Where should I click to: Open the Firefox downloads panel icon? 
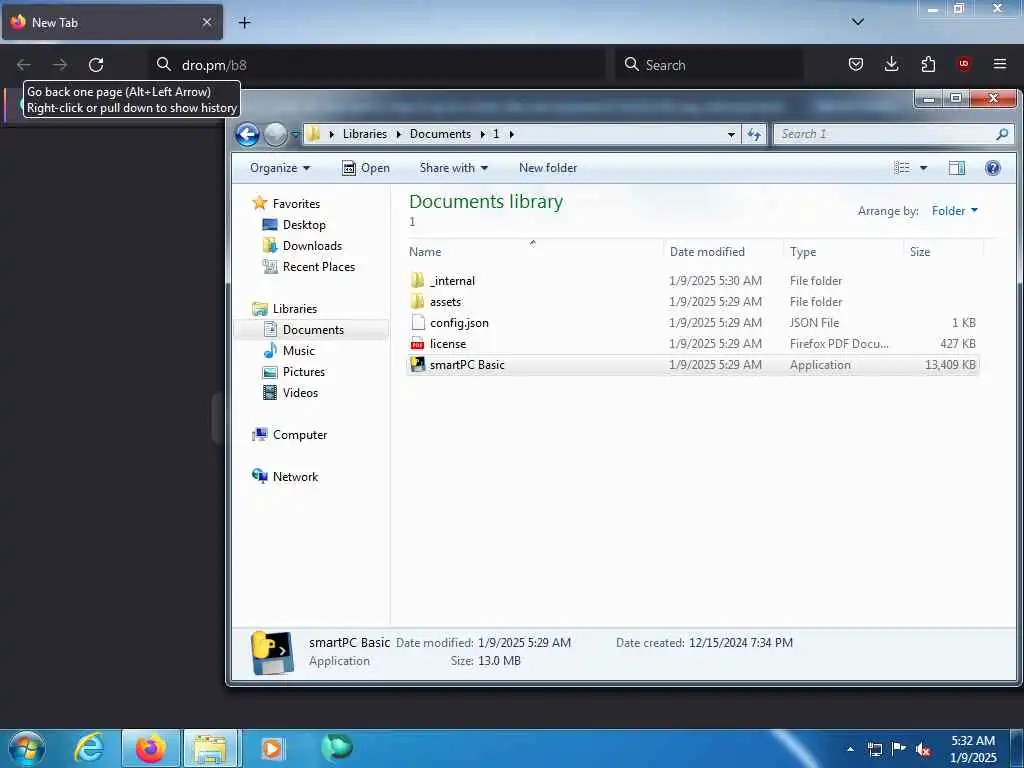(x=891, y=64)
